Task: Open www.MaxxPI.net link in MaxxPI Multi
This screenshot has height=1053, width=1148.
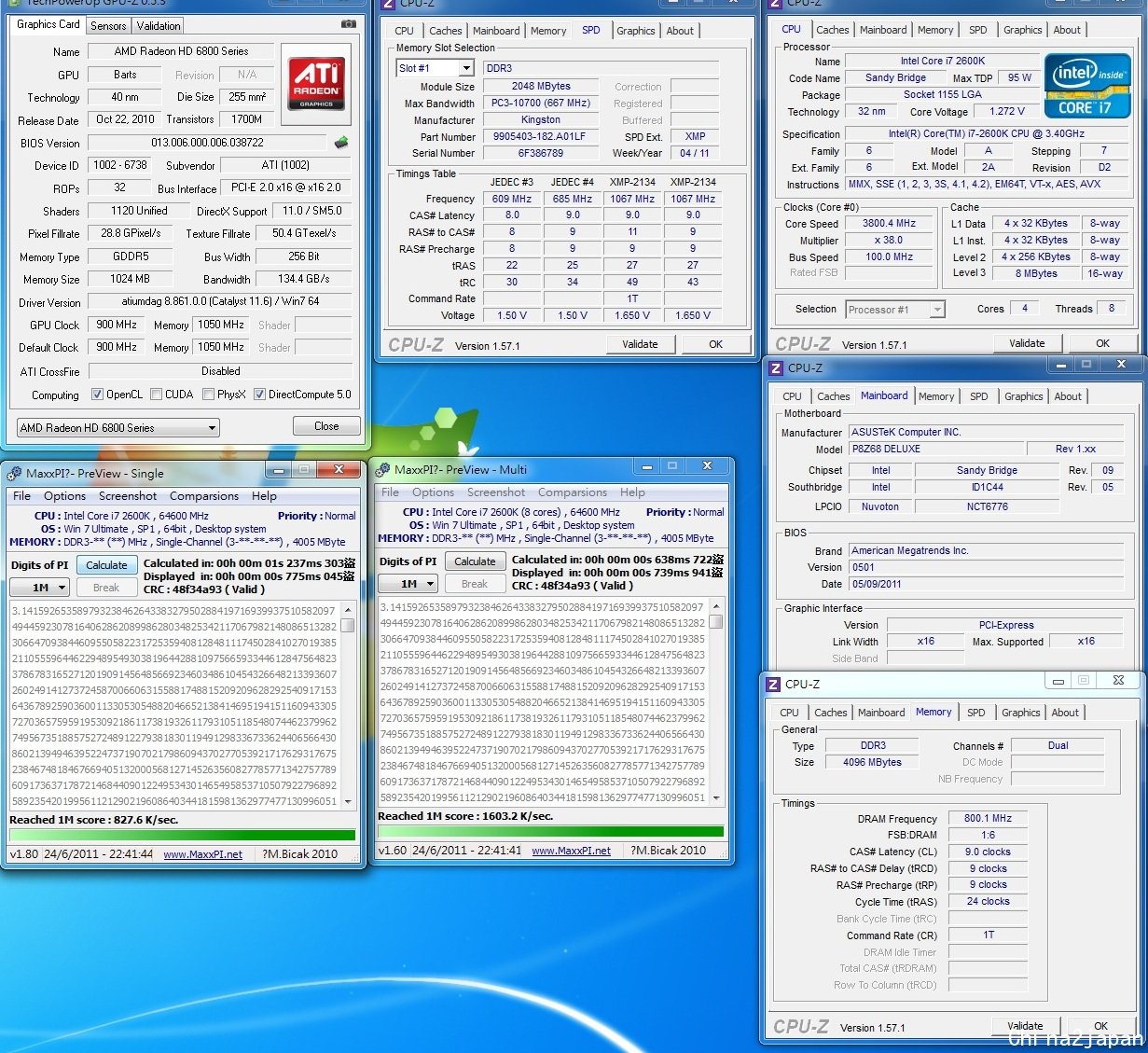Action: tap(571, 851)
